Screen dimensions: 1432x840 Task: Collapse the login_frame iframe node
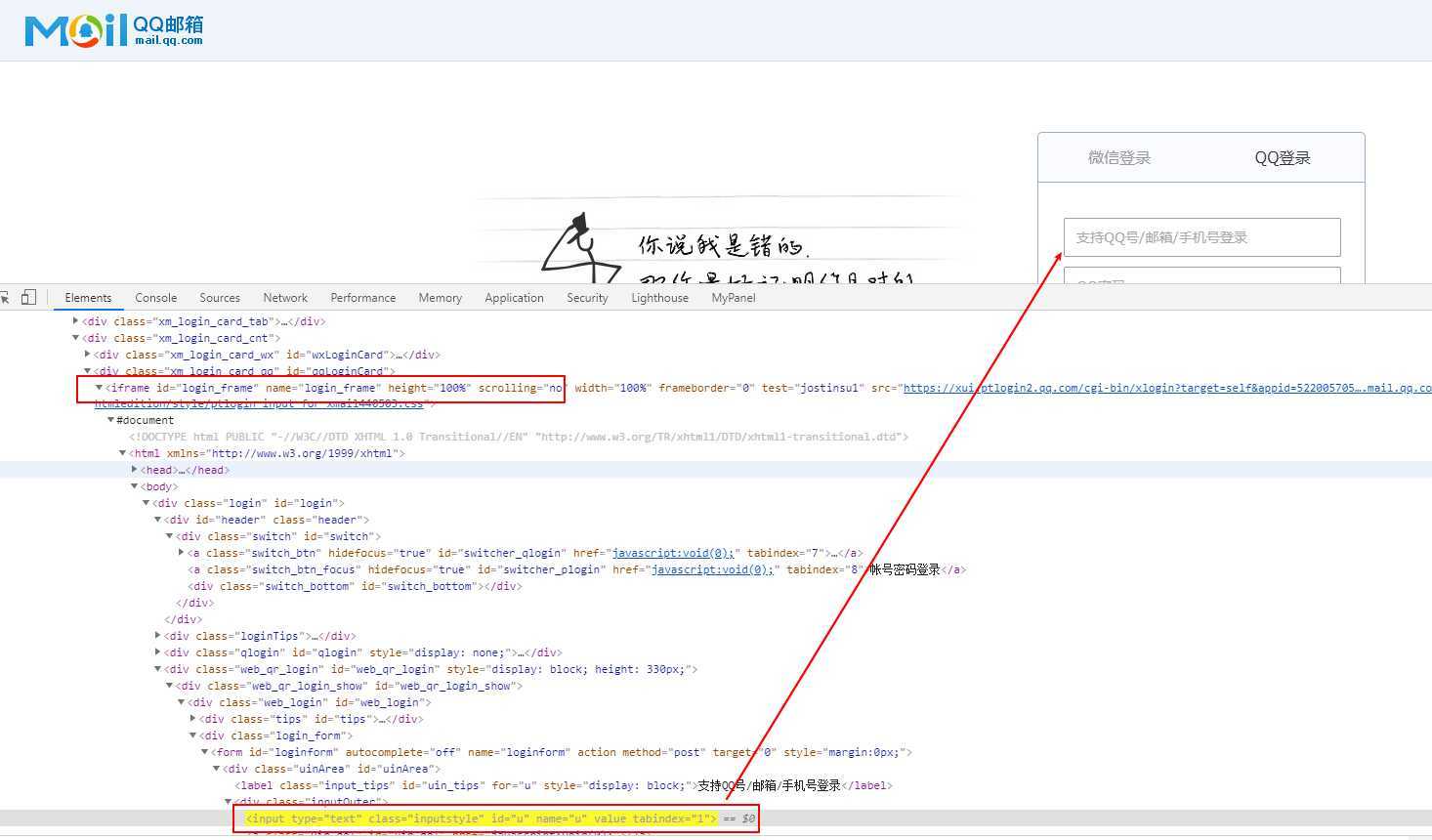click(99, 388)
